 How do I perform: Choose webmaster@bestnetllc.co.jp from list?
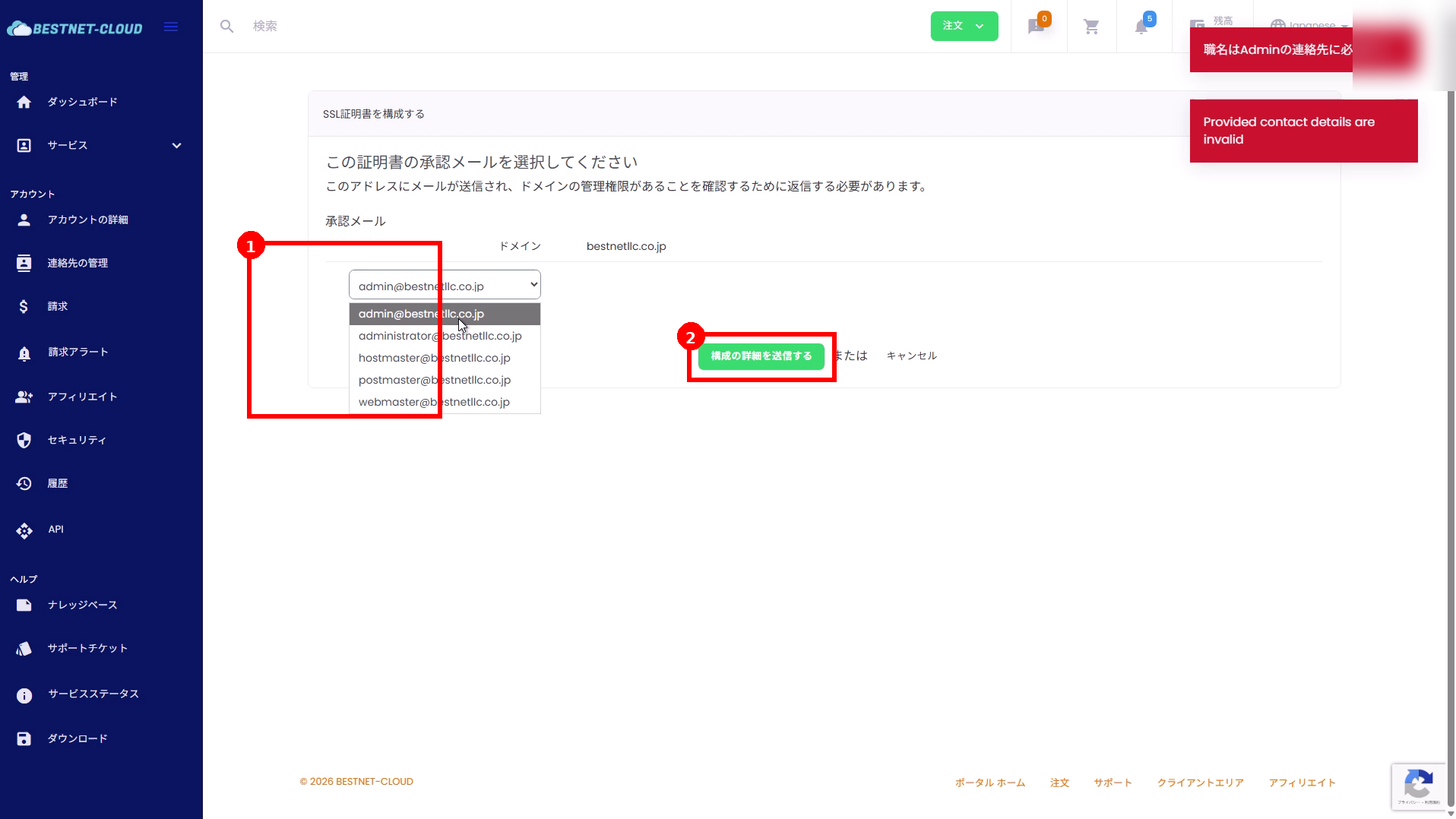[x=434, y=402]
